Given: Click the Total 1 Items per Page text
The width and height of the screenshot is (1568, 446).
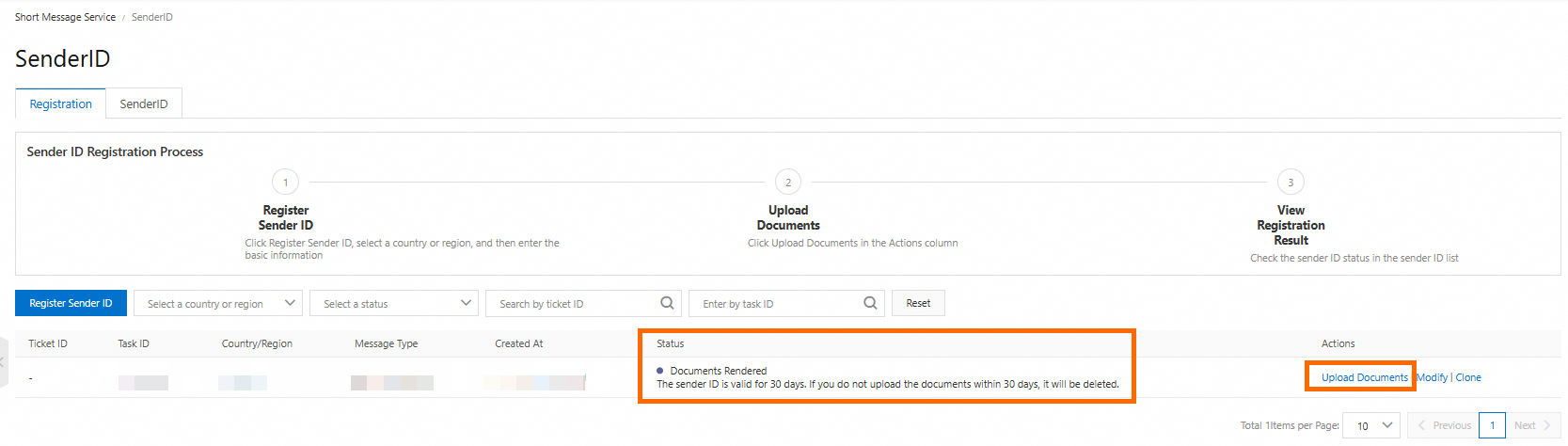Looking at the screenshot, I should [x=1290, y=425].
